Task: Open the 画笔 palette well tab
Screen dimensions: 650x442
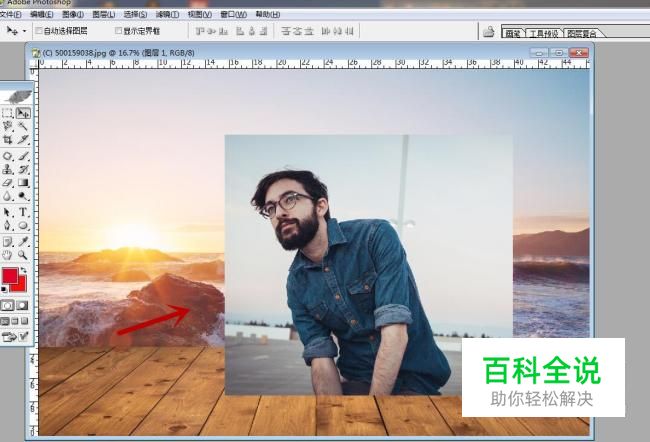Action: tap(513, 34)
